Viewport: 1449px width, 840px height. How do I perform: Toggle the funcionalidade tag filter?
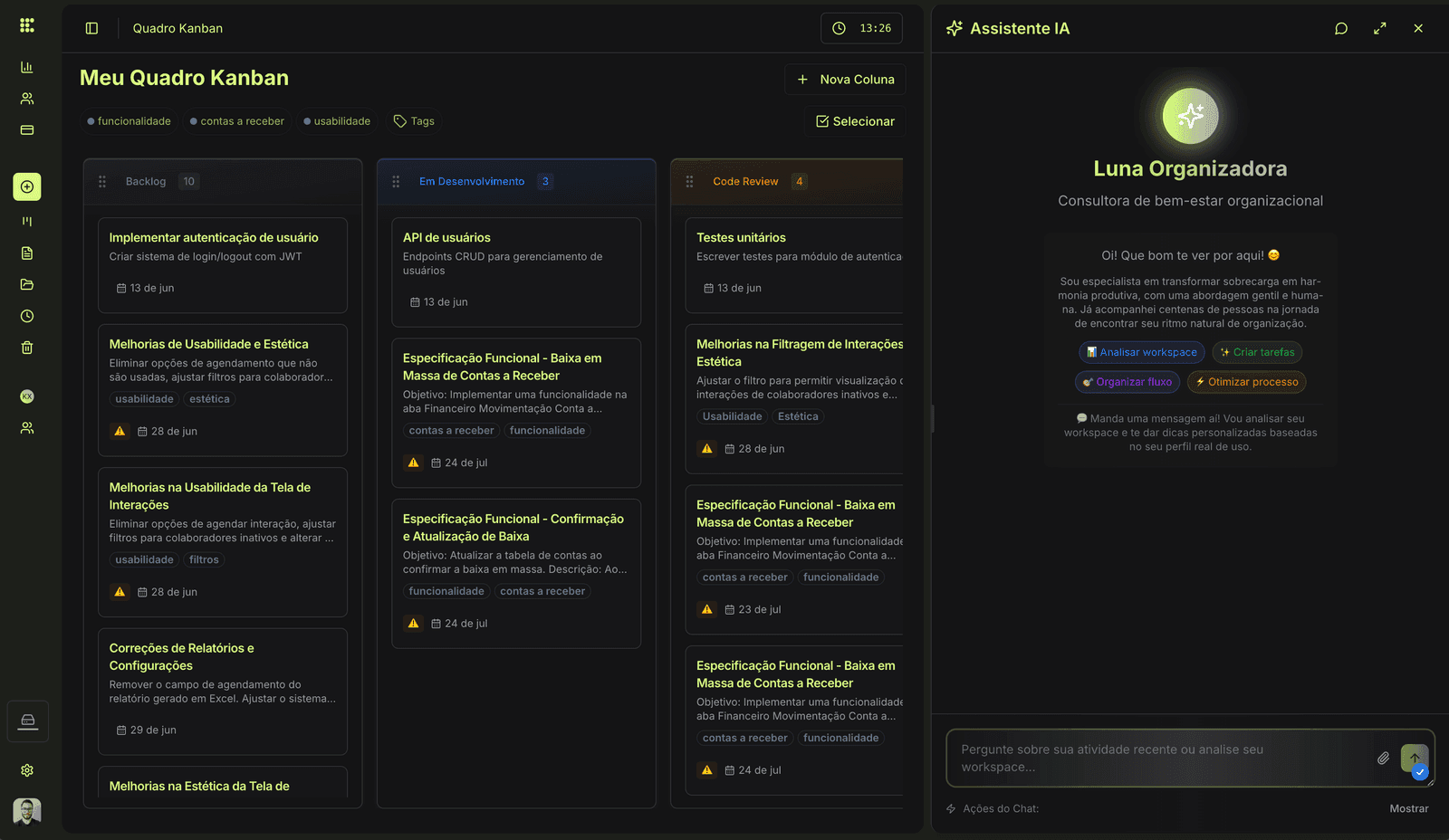129,120
